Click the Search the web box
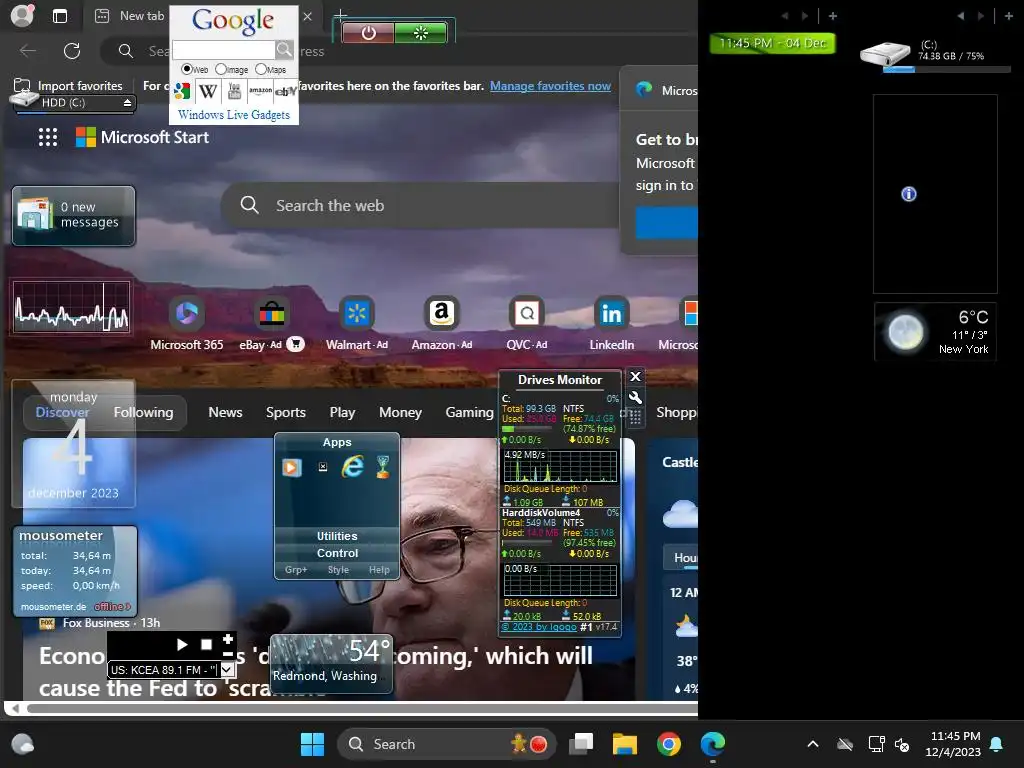This screenshot has width=1024, height=768. (x=421, y=205)
